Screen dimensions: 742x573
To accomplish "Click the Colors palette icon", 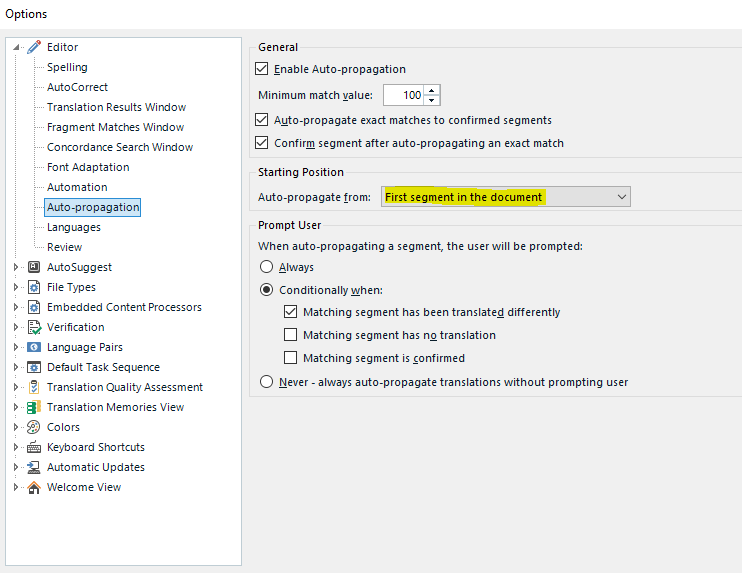I will click(34, 427).
